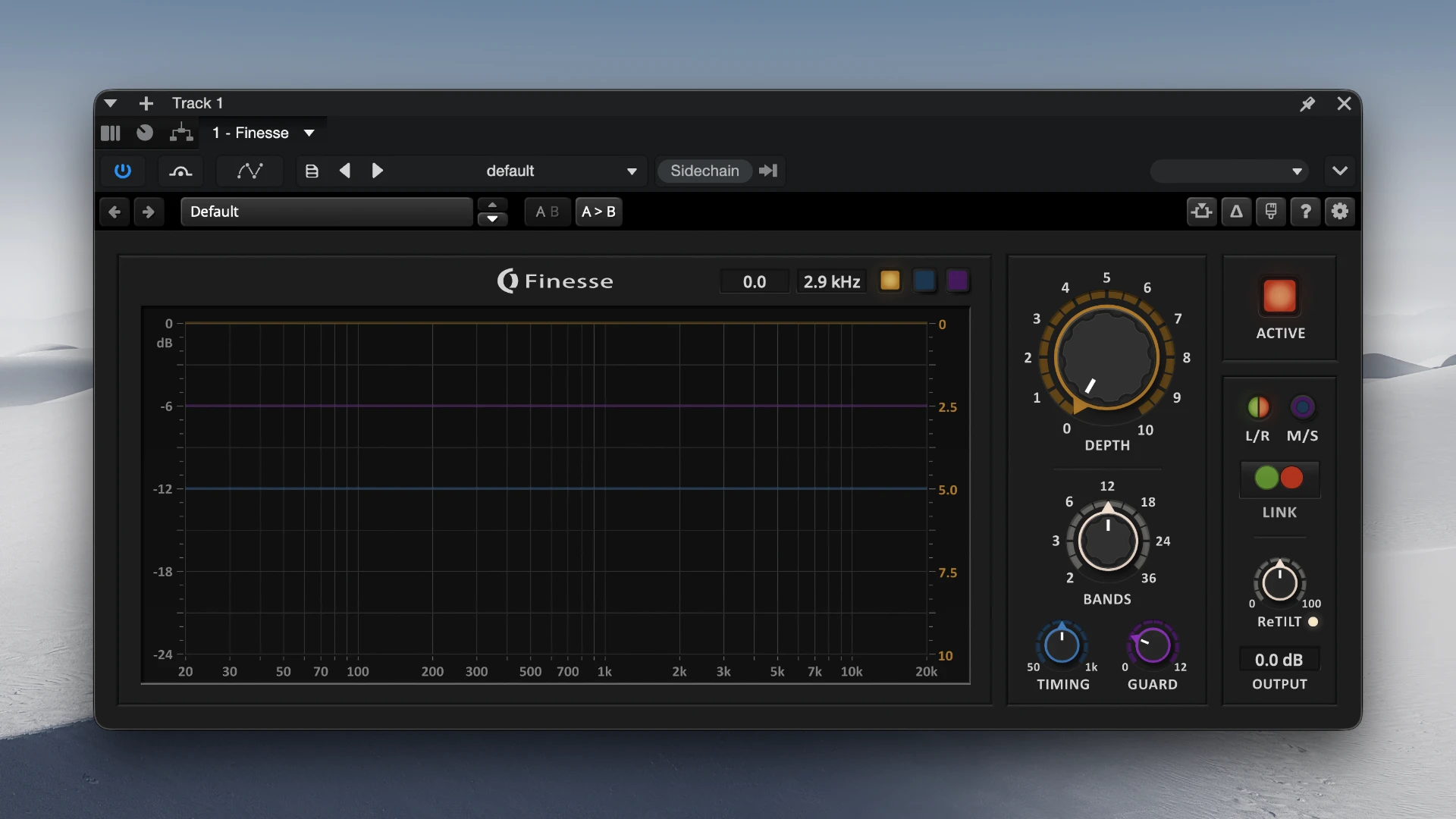The width and height of the screenshot is (1456, 819).
Task: Click the A > B copy button
Action: (598, 212)
